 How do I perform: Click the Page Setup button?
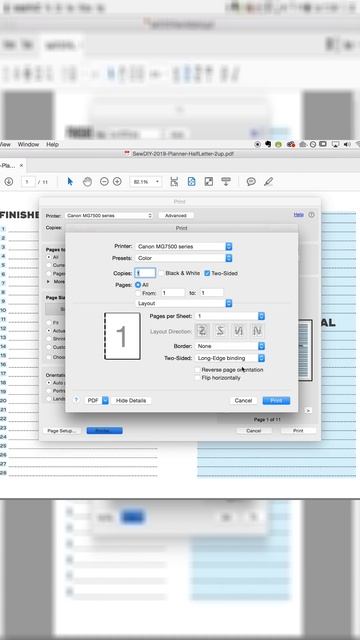(x=61, y=431)
